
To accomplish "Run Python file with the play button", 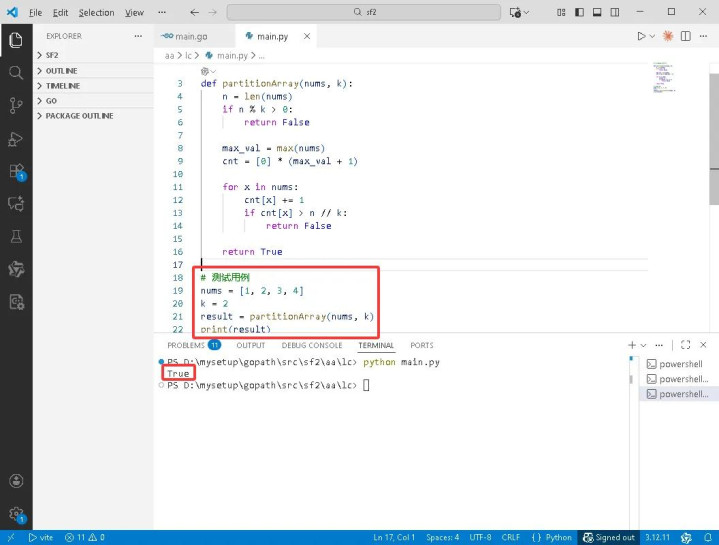I will tap(642, 36).
